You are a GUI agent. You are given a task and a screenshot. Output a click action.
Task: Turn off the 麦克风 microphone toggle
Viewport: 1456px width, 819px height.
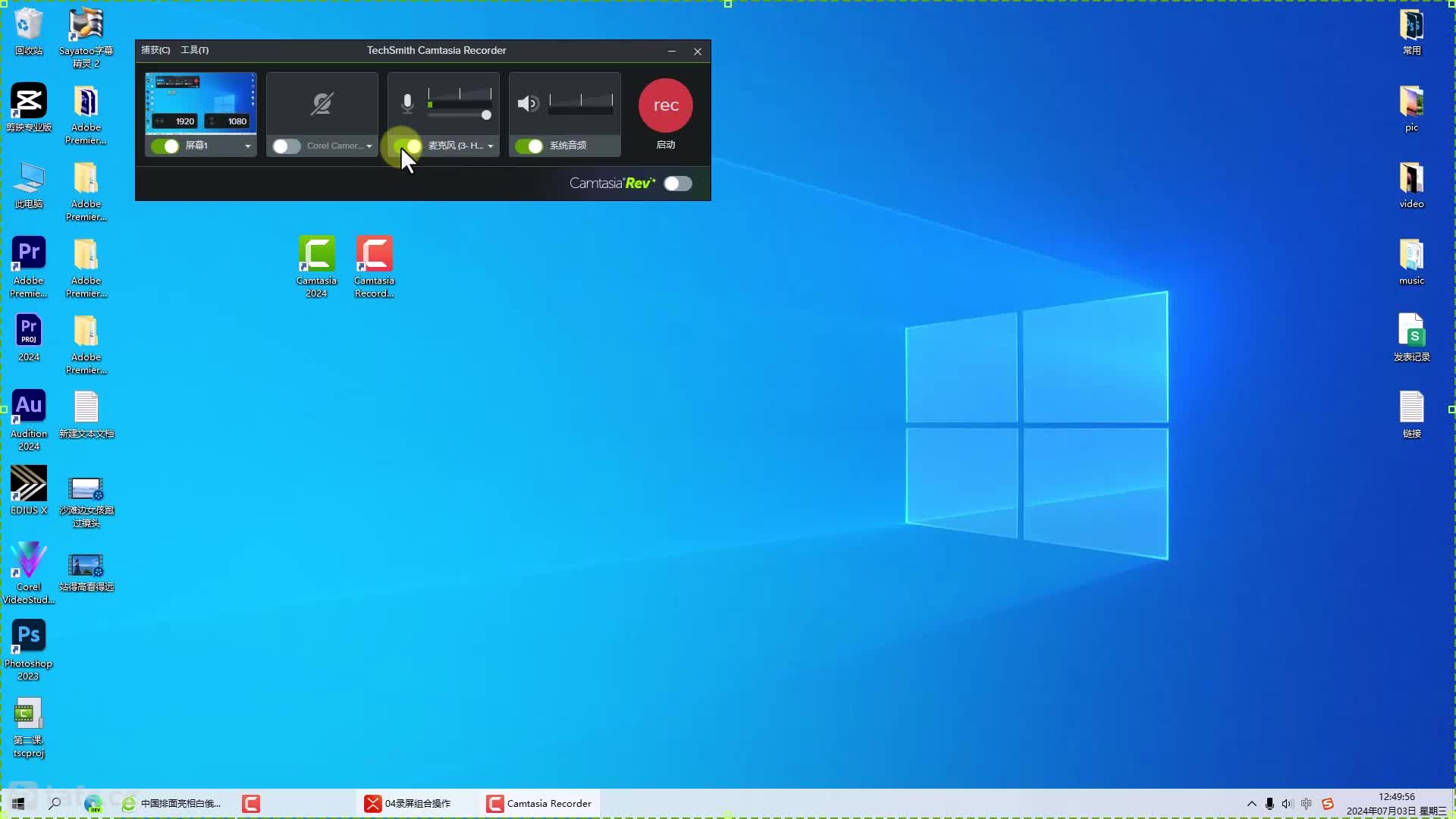pos(408,146)
